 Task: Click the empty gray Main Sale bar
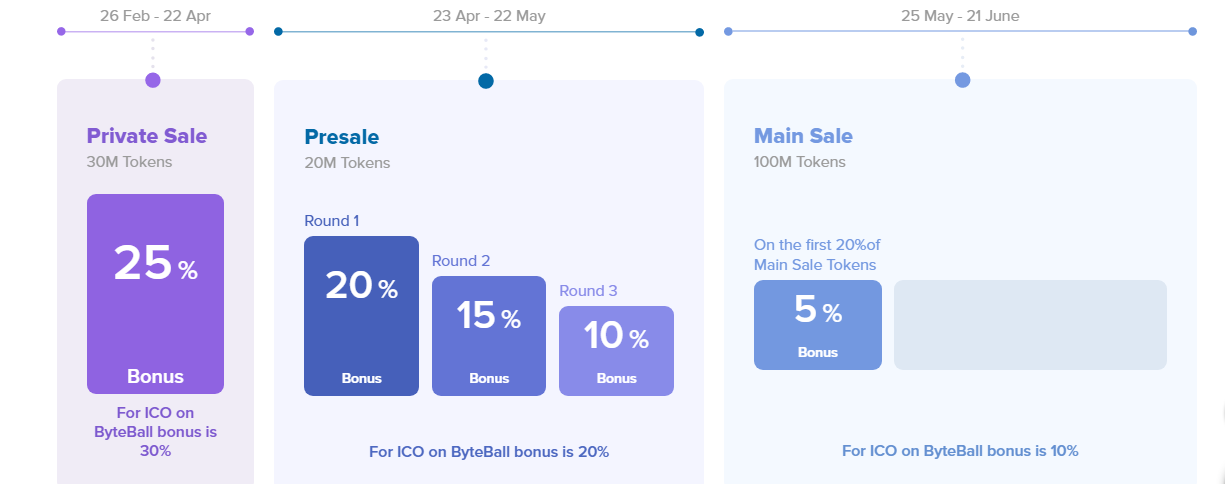pyautogui.click(x=1030, y=325)
